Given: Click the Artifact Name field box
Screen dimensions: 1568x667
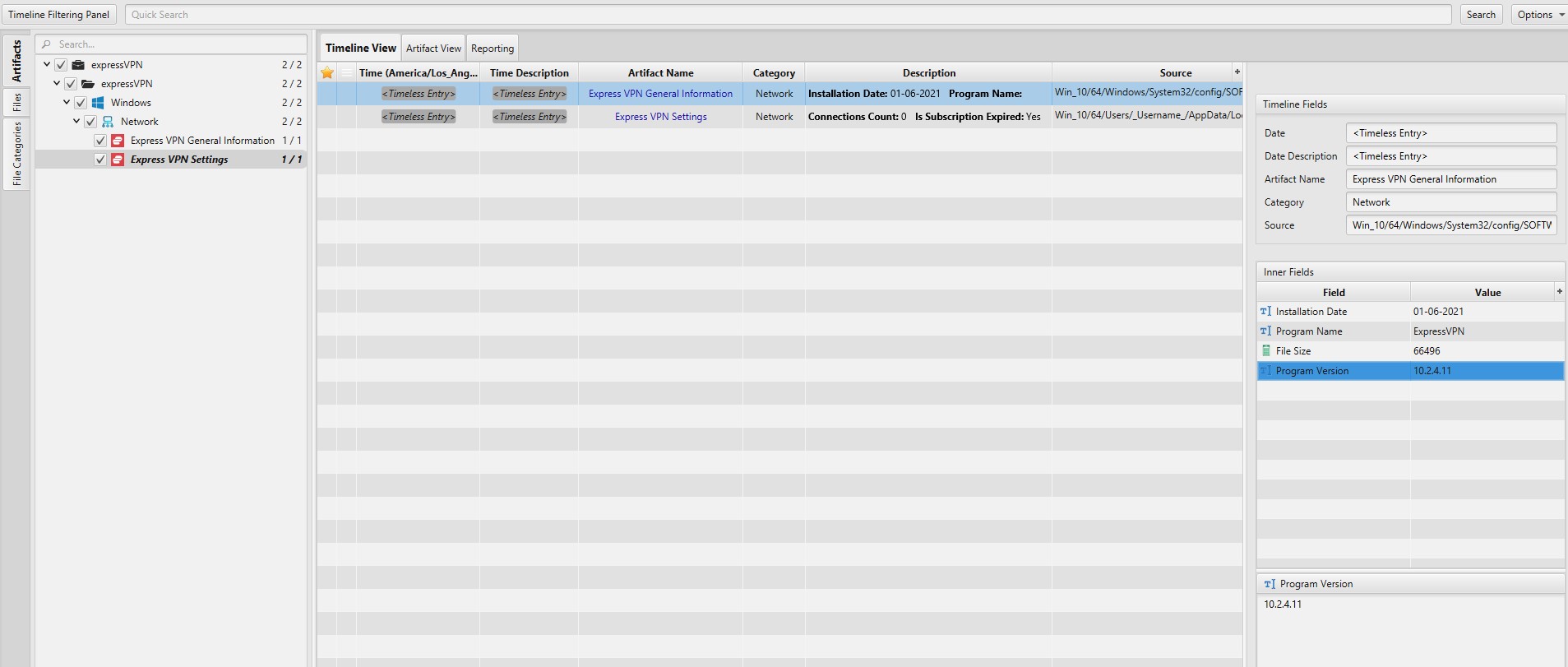Looking at the screenshot, I should pos(1451,179).
